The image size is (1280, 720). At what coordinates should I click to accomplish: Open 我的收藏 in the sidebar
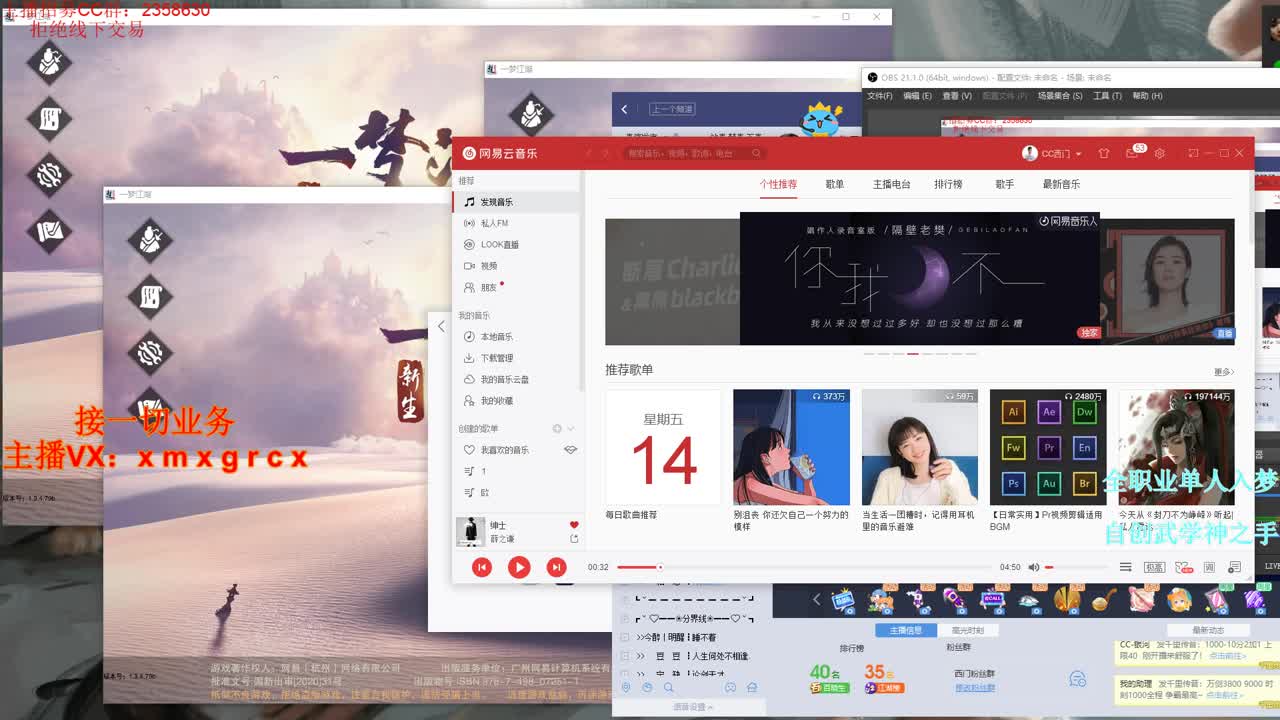pyautogui.click(x=515, y=401)
